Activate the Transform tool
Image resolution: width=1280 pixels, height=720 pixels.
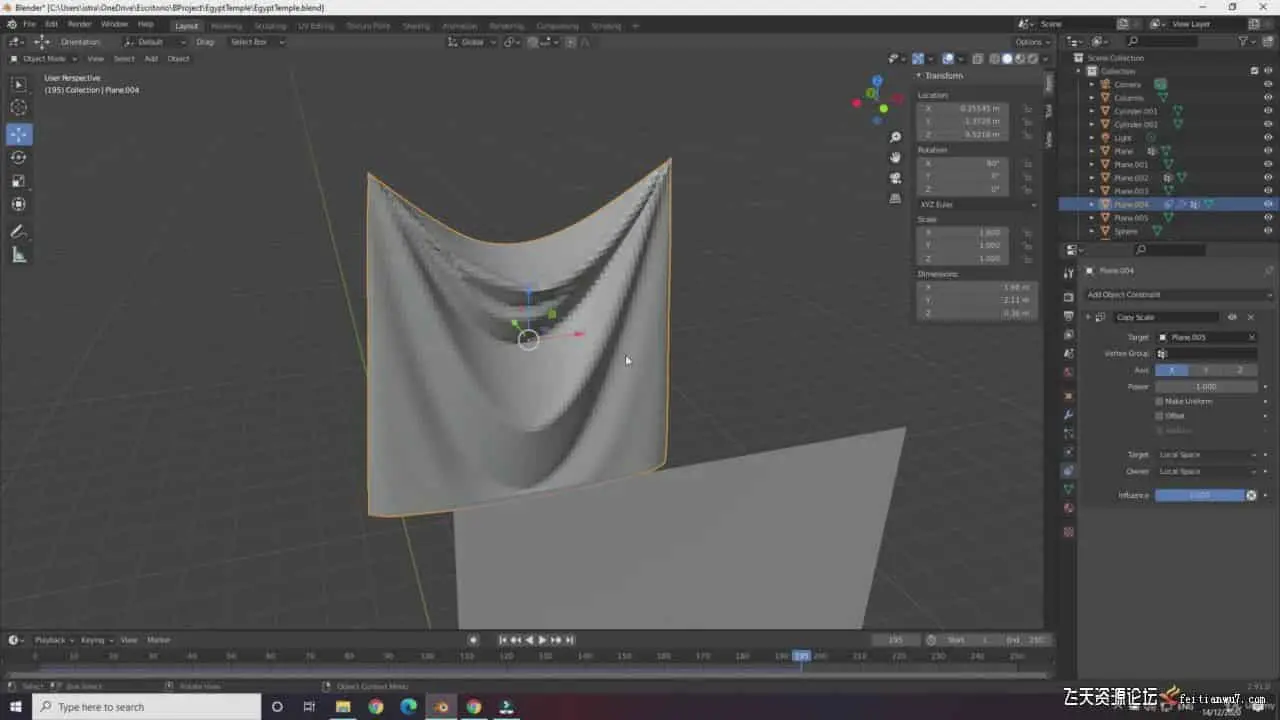pos(19,204)
